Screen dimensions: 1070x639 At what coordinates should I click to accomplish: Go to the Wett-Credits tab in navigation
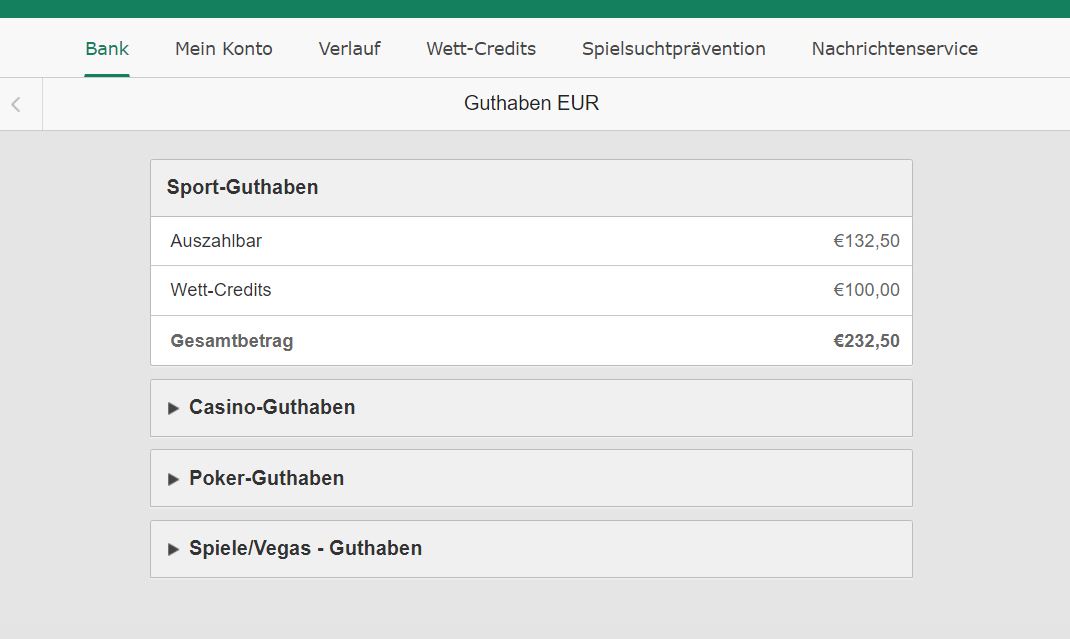point(481,48)
